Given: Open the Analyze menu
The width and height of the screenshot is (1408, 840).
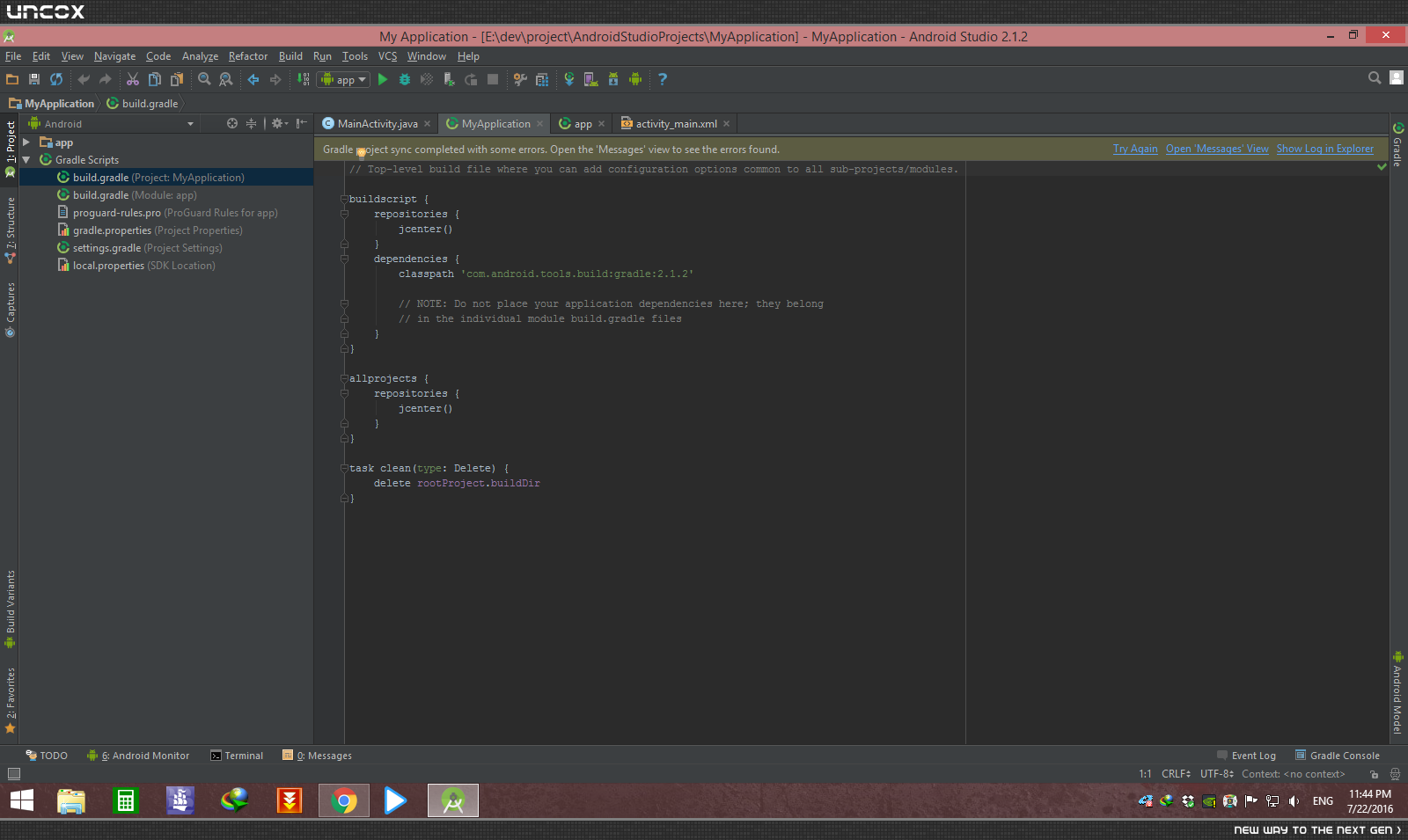Looking at the screenshot, I should click(200, 56).
